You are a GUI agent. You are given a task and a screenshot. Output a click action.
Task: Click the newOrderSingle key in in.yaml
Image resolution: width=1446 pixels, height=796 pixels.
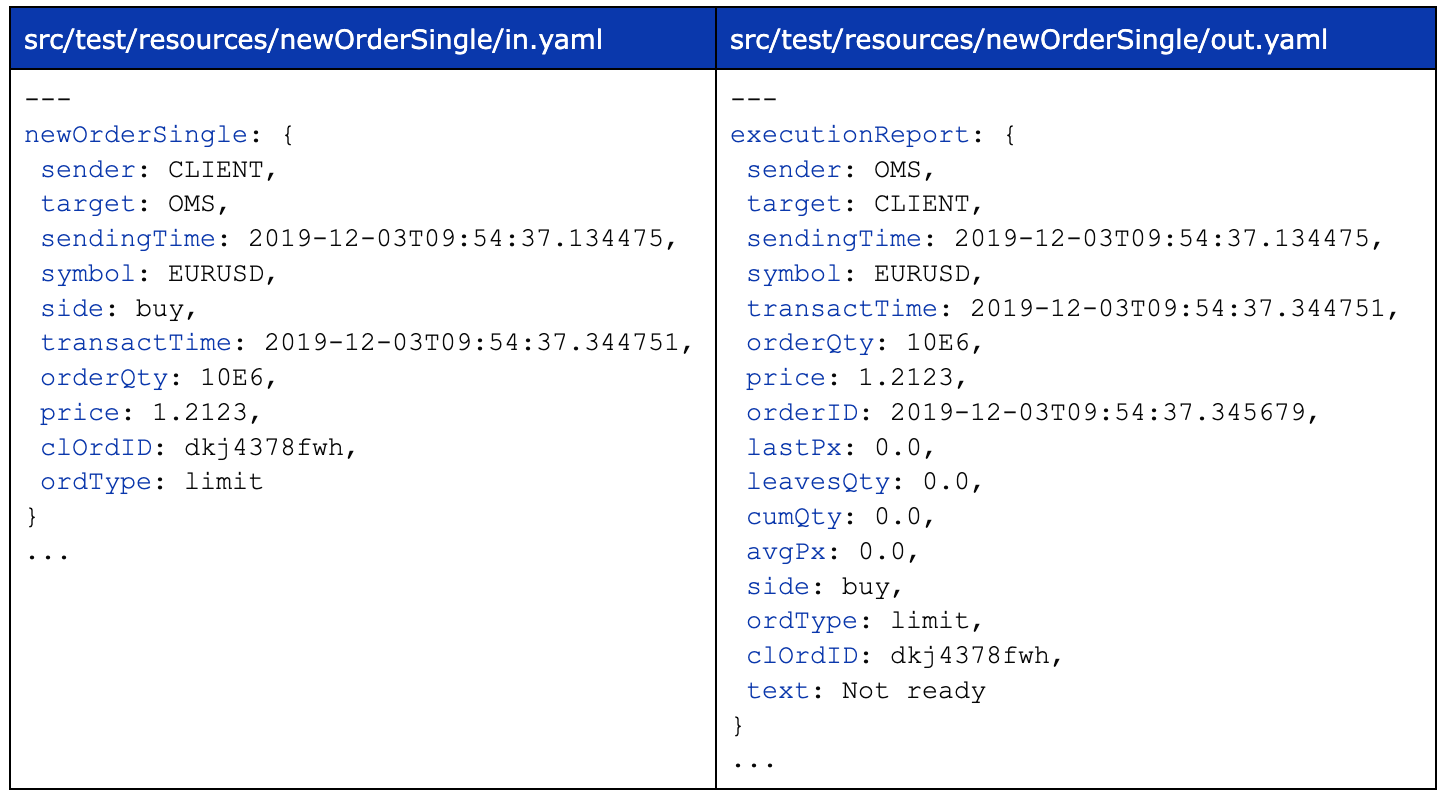pyautogui.click(x=135, y=135)
